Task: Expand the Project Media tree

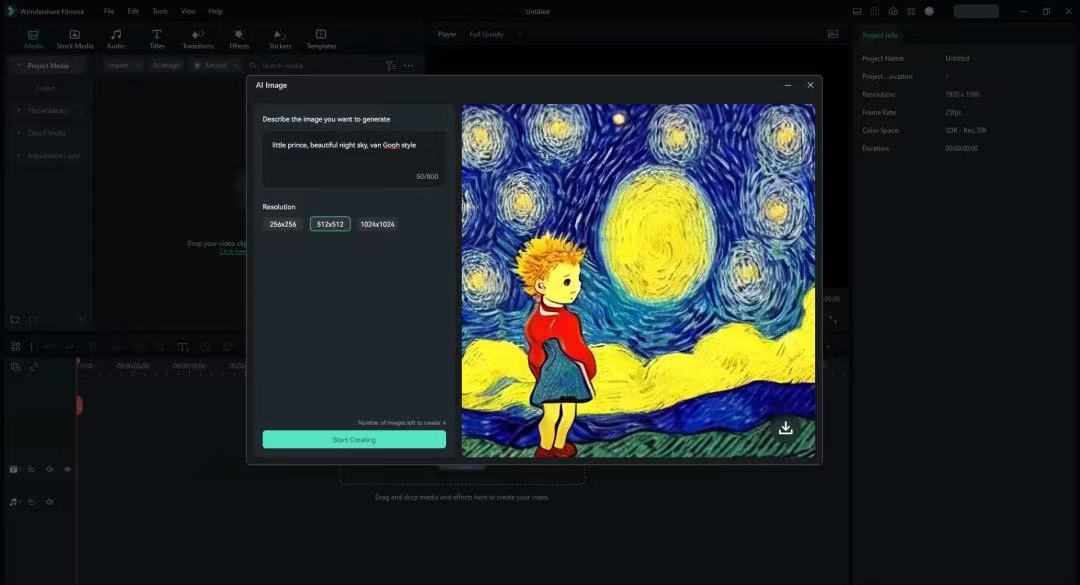Action: pos(19,66)
